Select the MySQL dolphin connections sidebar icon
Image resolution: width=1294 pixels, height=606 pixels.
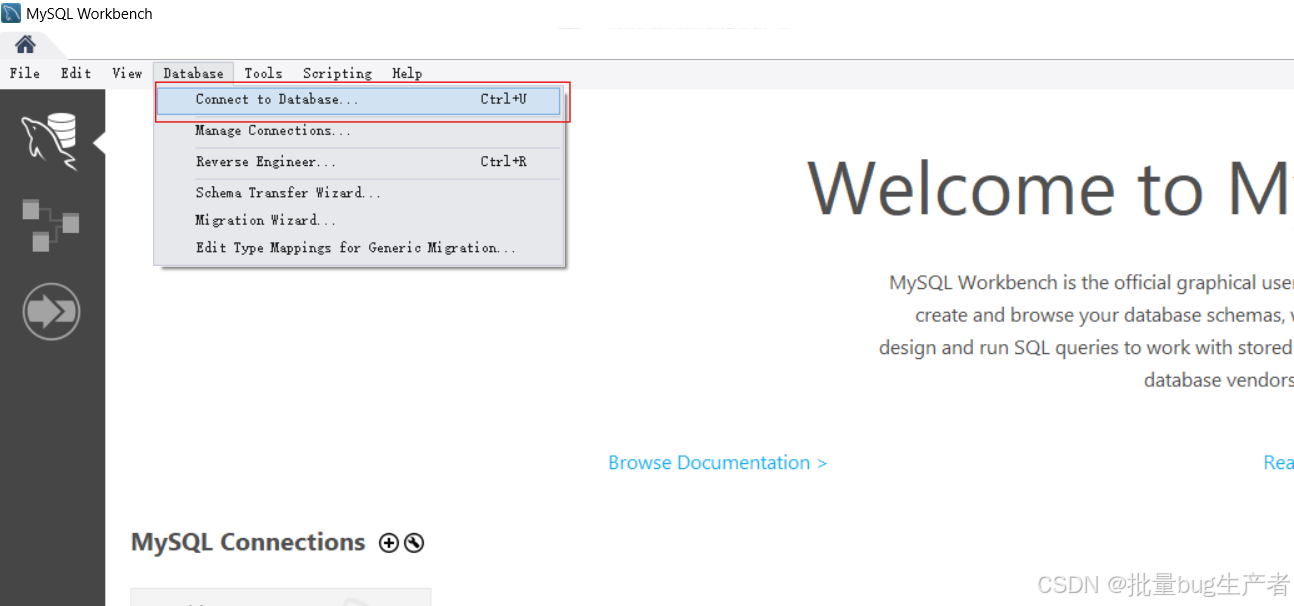click(50, 142)
